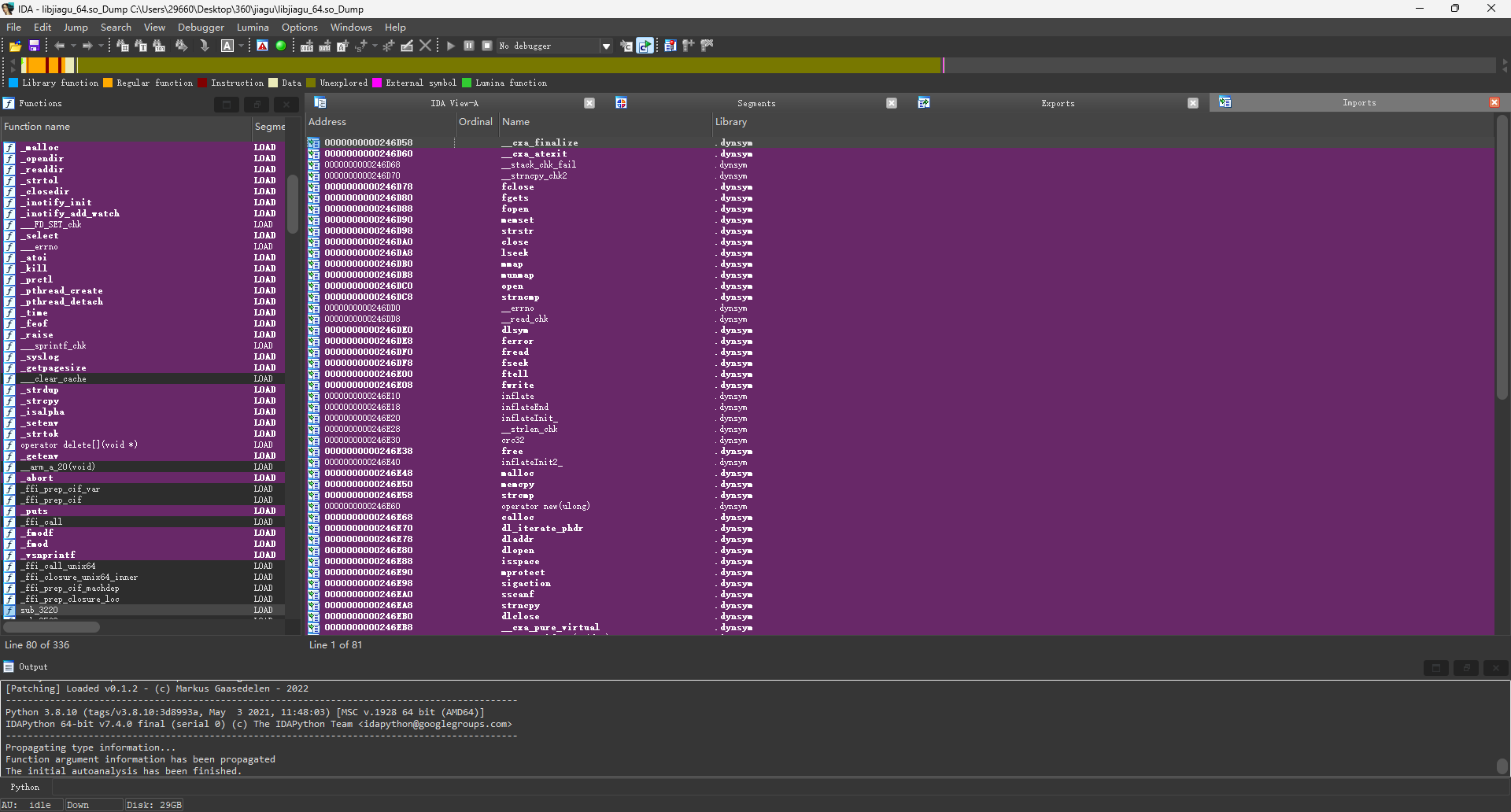
Task: Click the Save database icon
Action: [34, 46]
